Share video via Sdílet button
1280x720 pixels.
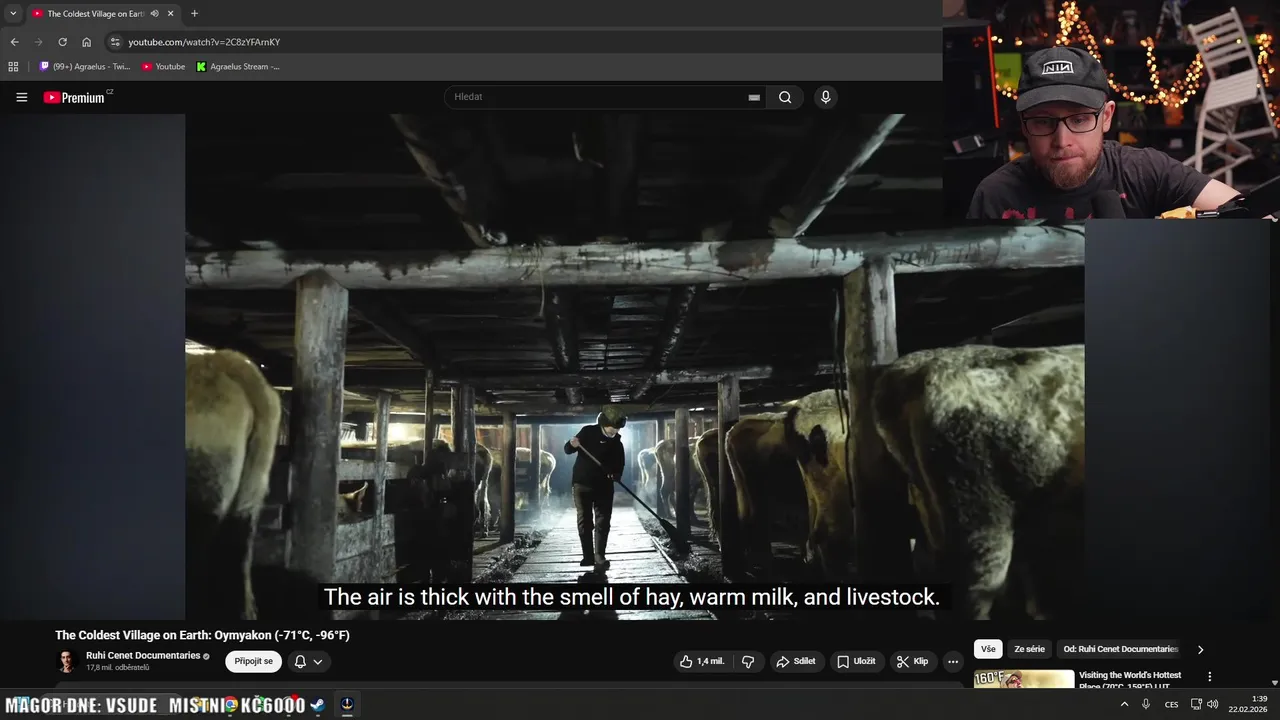click(796, 661)
